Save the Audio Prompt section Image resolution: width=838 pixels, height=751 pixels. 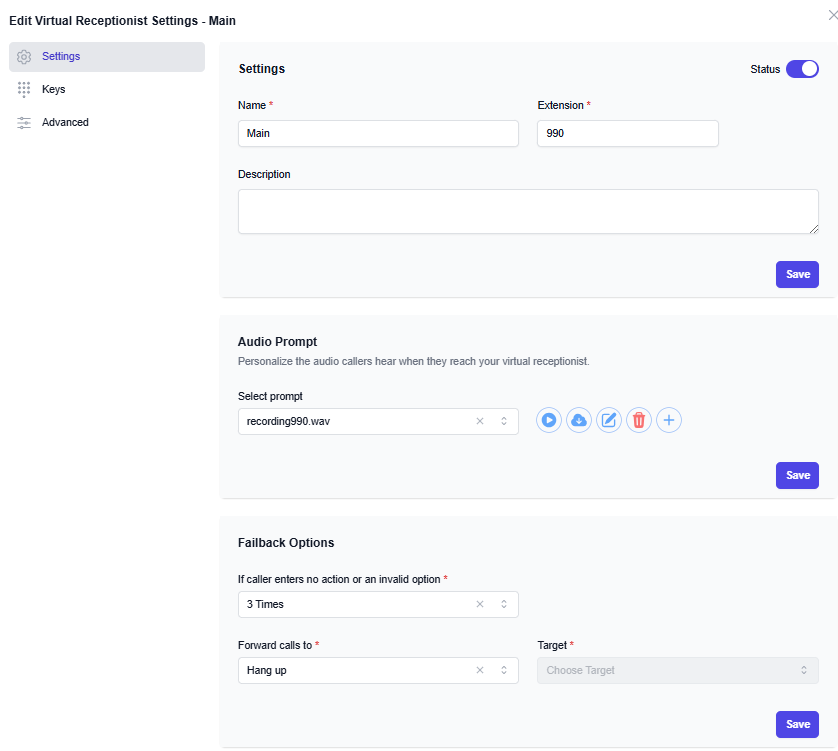pos(797,475)
